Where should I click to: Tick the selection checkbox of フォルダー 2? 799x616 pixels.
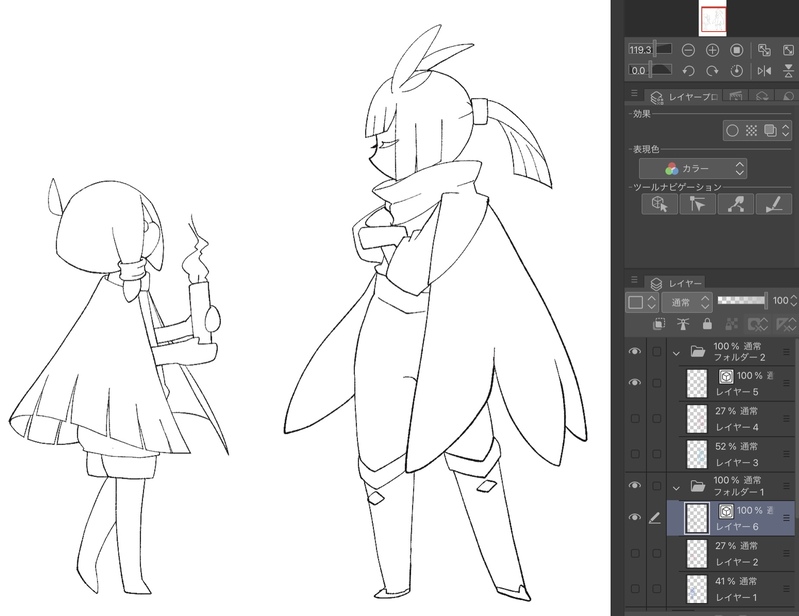(x=657, y=351)
